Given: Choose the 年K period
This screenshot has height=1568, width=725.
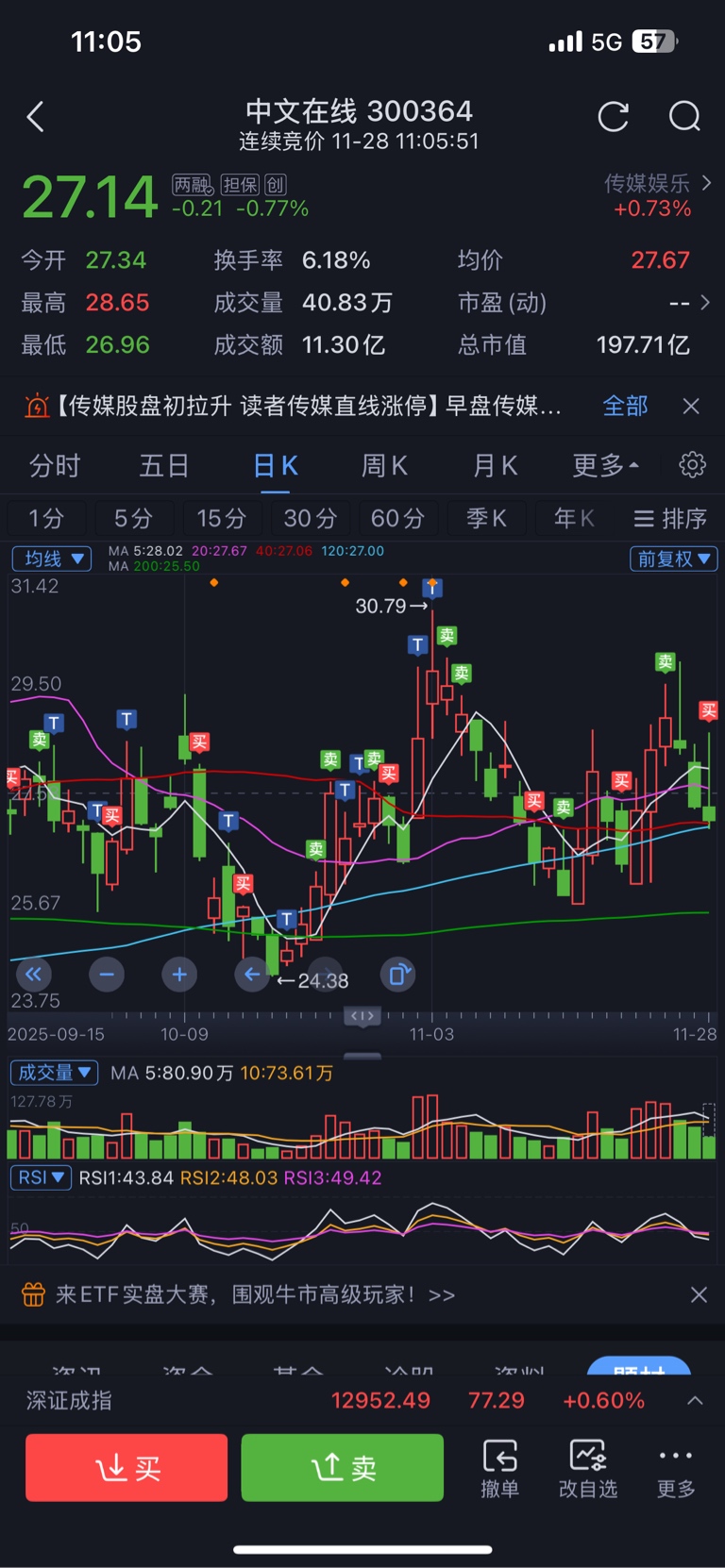Looking at the screenshot, I should 574,518.
